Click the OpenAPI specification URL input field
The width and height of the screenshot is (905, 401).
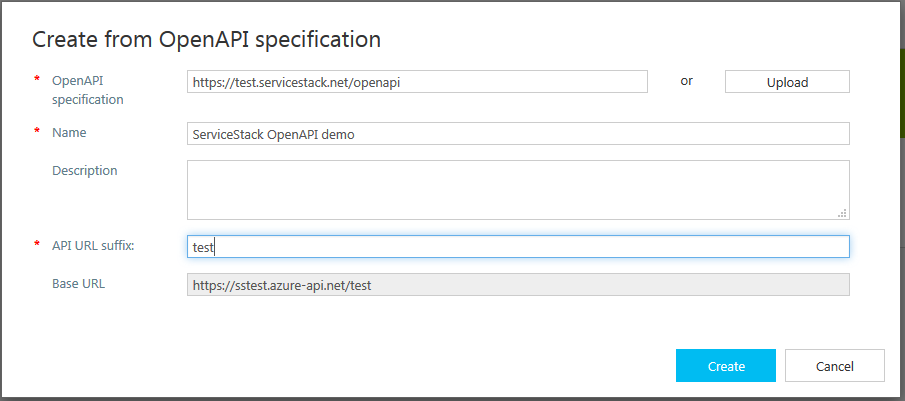tap(417, 82)
